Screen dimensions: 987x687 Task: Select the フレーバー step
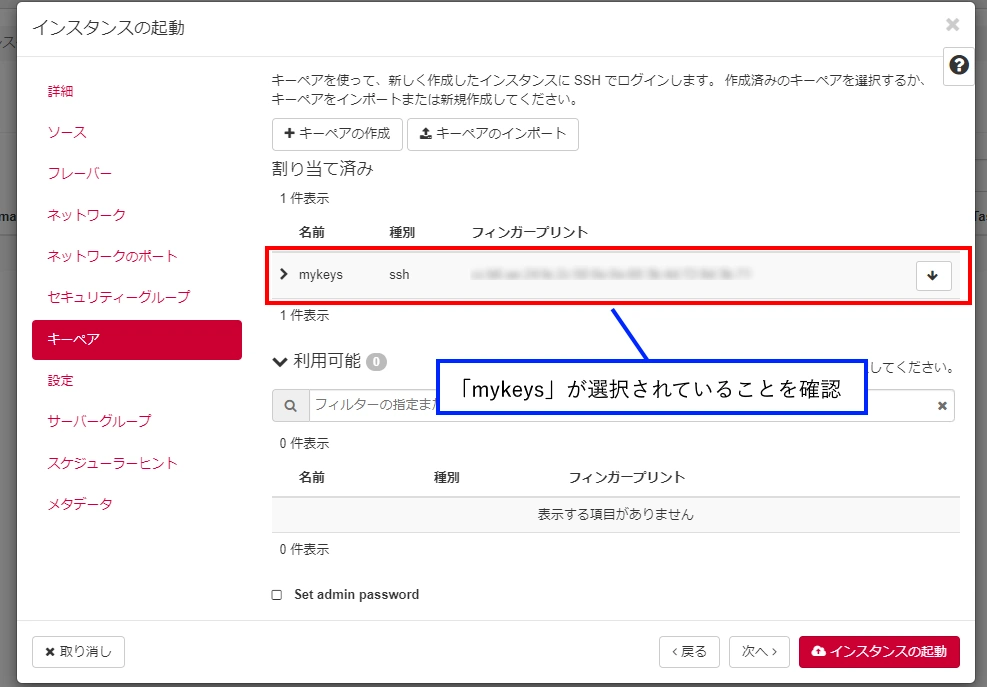80,173
